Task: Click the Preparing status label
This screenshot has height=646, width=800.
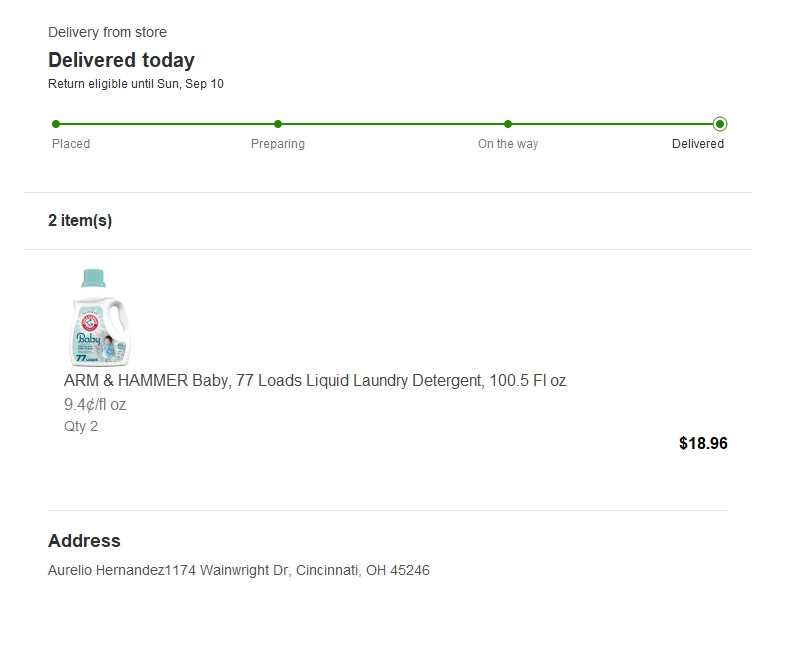Action: (278, 144)
